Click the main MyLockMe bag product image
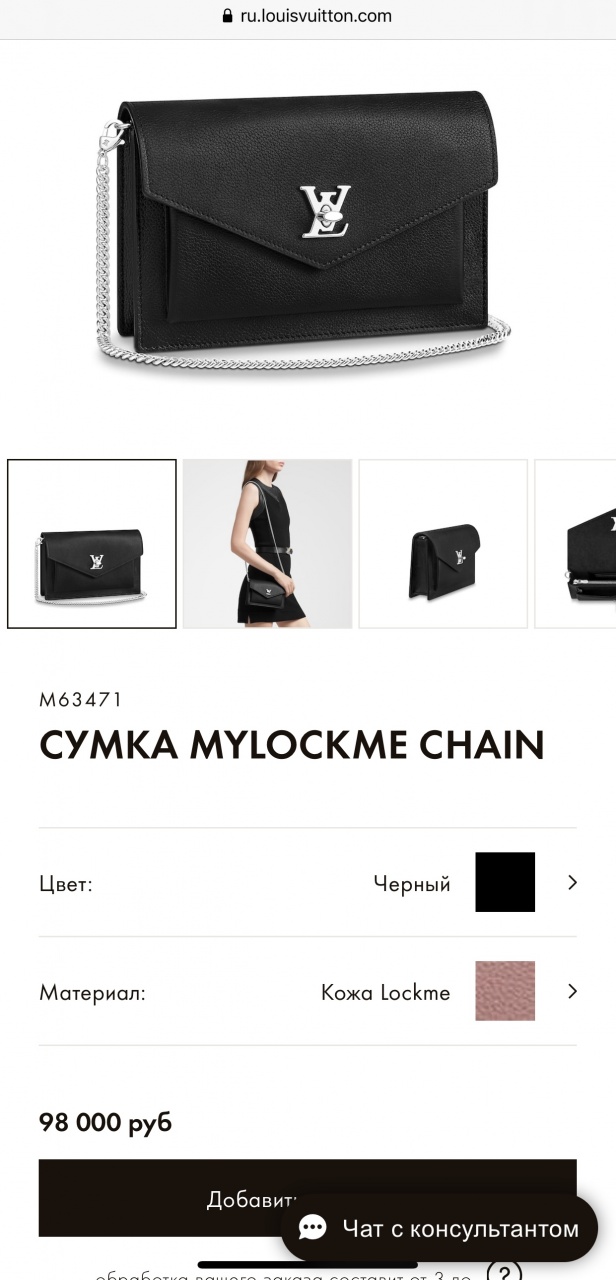The image size is (616, 1280). coord(308,235)
